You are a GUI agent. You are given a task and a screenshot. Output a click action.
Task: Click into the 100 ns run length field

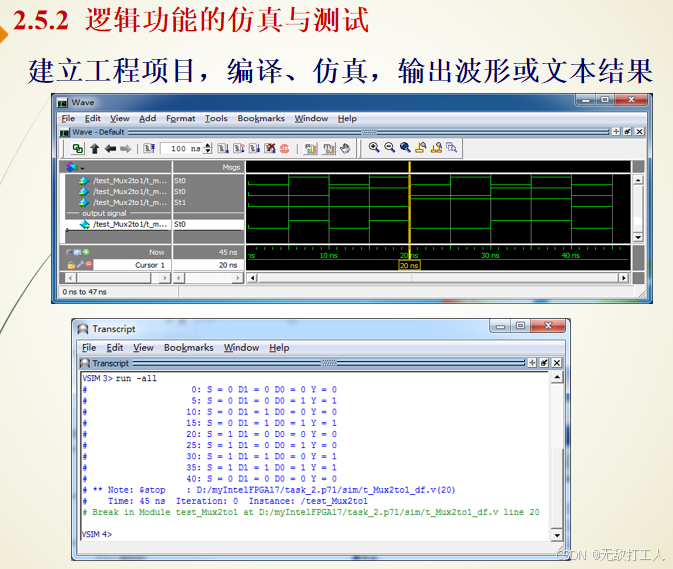point(182,148)
